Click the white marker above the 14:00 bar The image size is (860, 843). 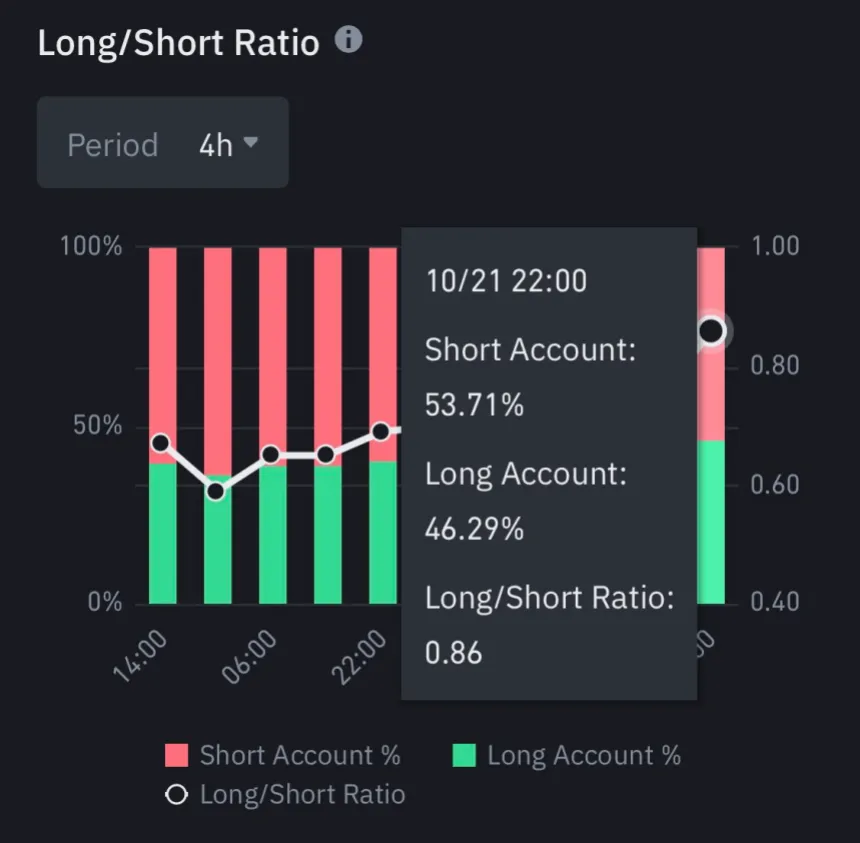coord(161,441)
